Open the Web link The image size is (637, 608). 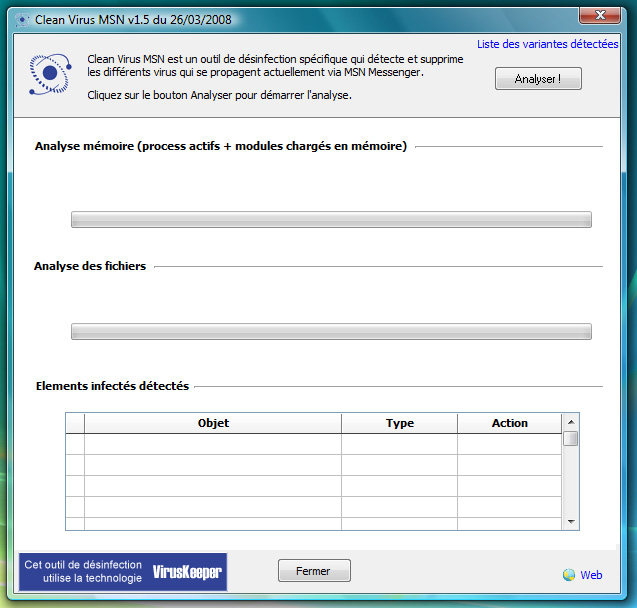pos(591,575)
